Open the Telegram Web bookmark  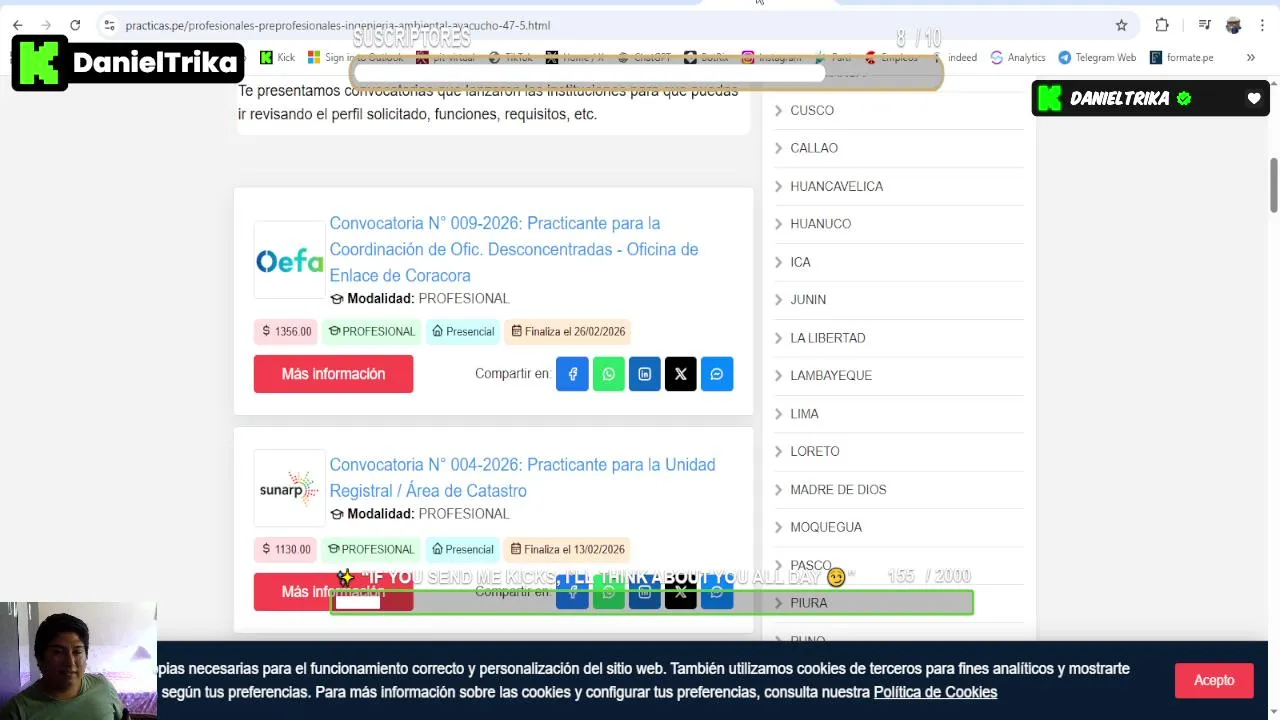1097,57
